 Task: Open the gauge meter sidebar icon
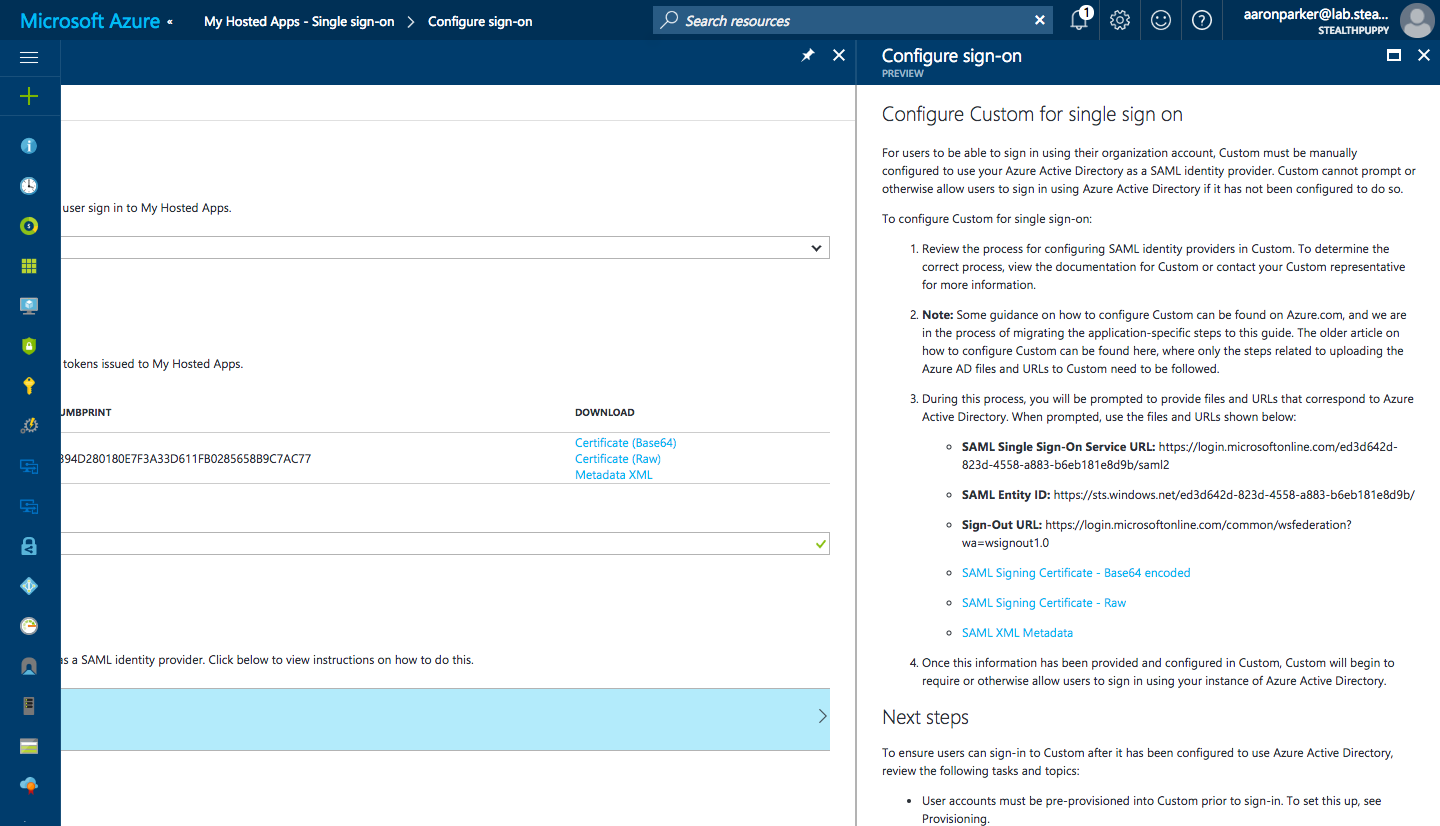tap(29, 626)
